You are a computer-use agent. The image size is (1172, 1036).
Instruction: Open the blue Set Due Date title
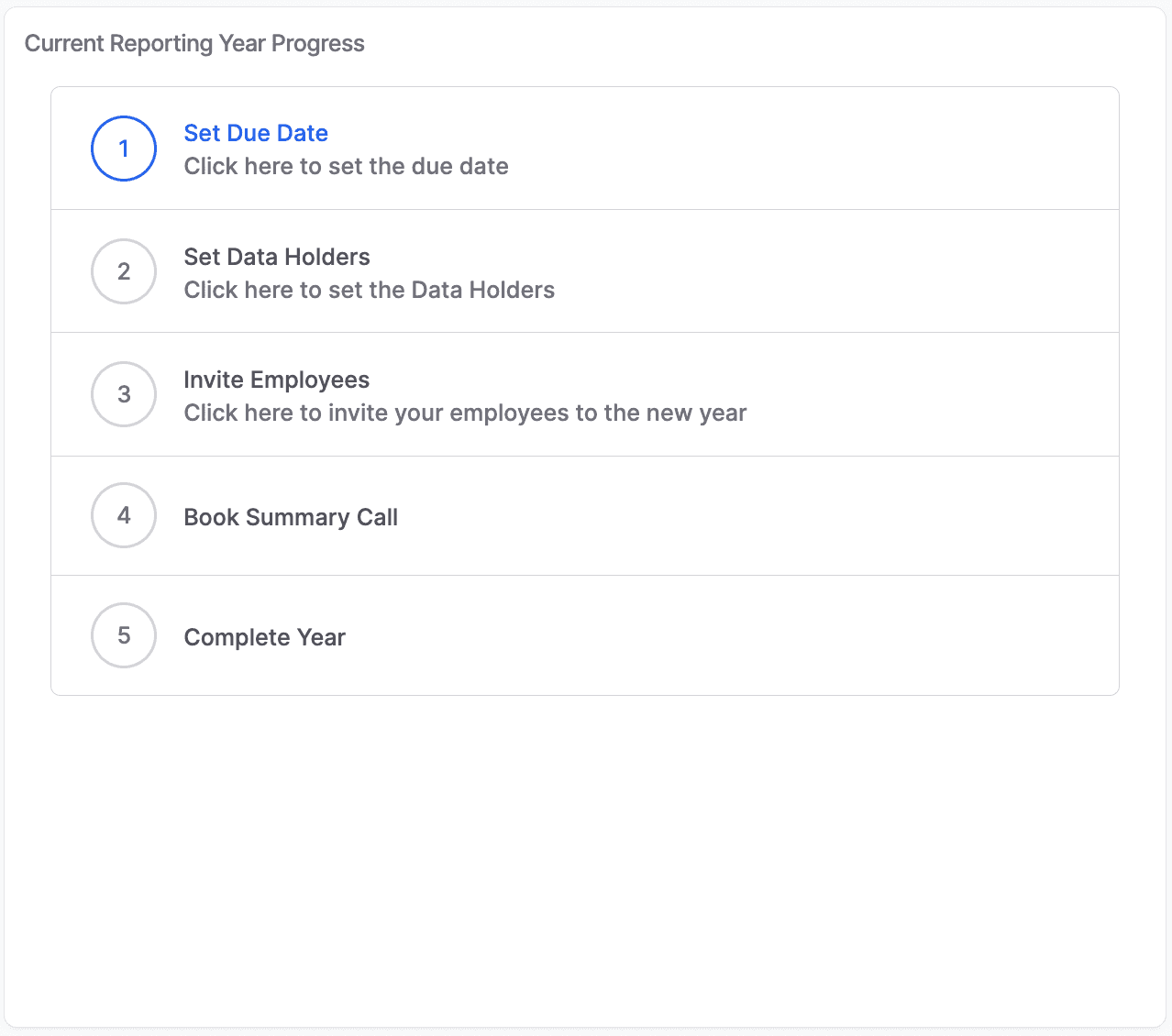click(256, 133)
